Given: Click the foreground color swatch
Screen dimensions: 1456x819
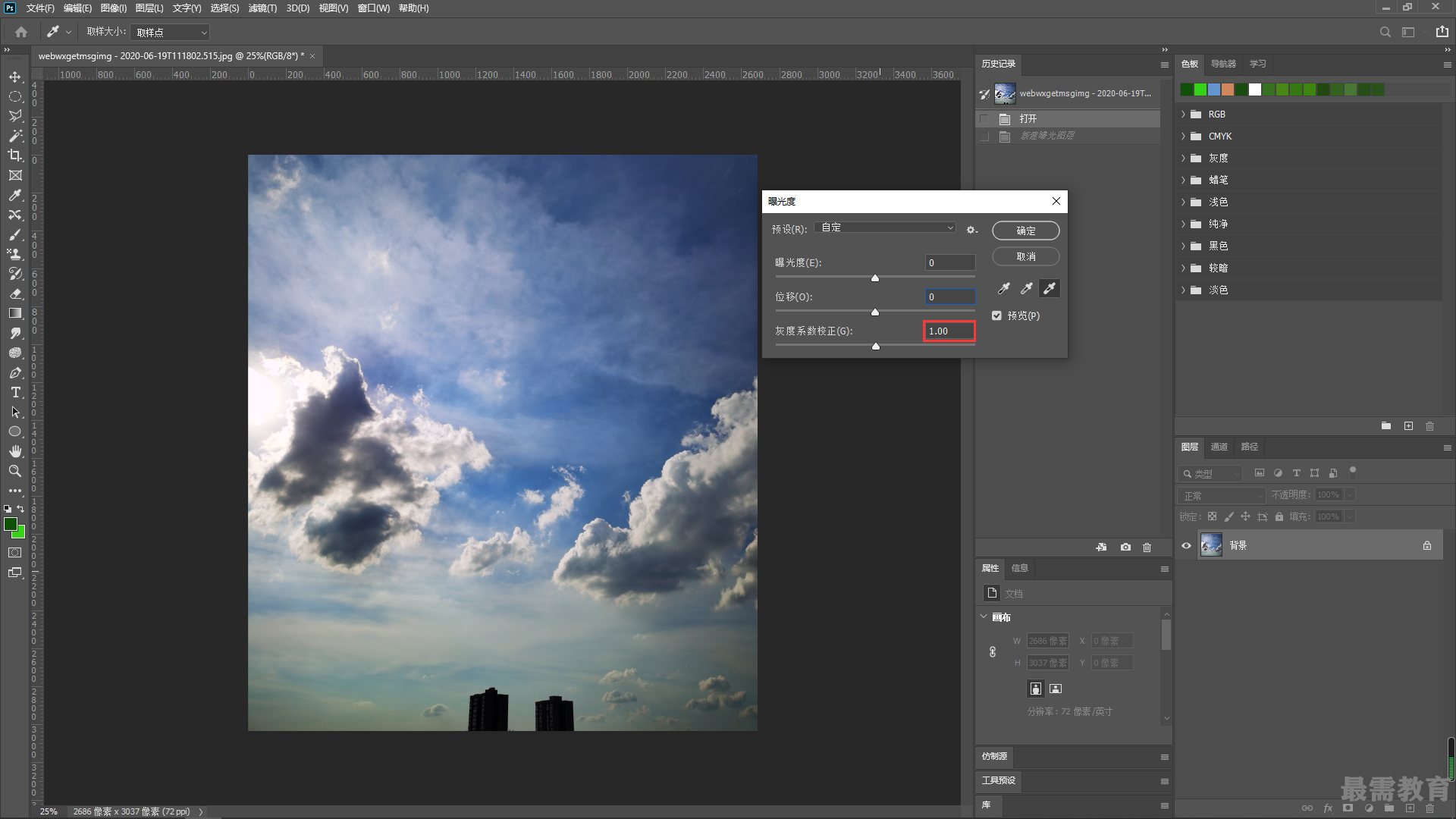Looking at the screenshot, I should [10, 524].
